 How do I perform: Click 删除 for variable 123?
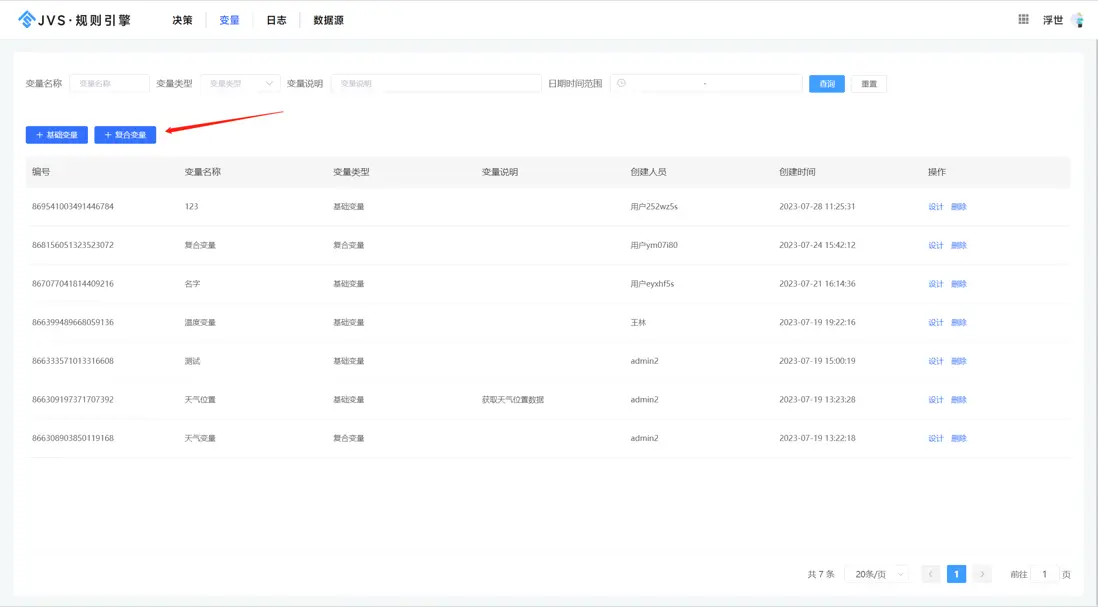pyautogui.click(x=959, y=207)
